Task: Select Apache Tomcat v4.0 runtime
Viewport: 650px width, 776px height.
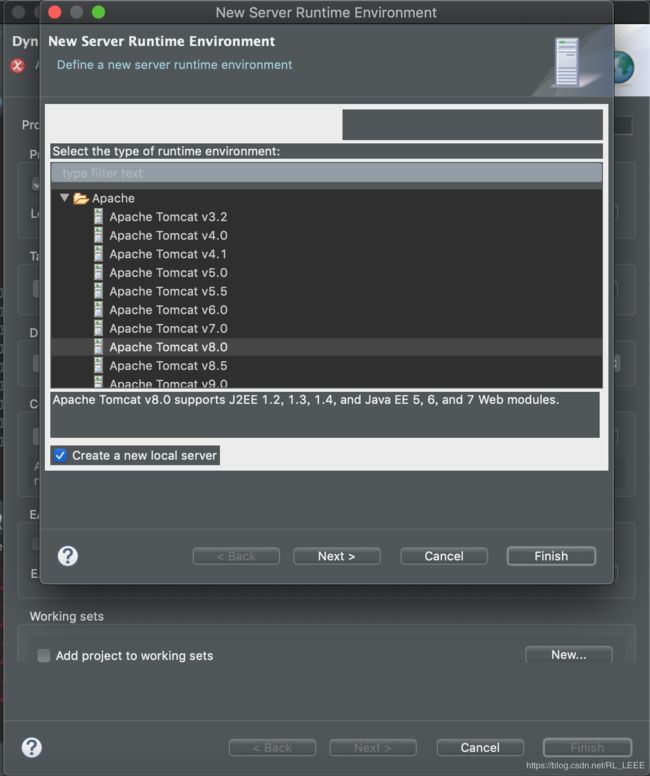Action: click(x=168, y=235)
